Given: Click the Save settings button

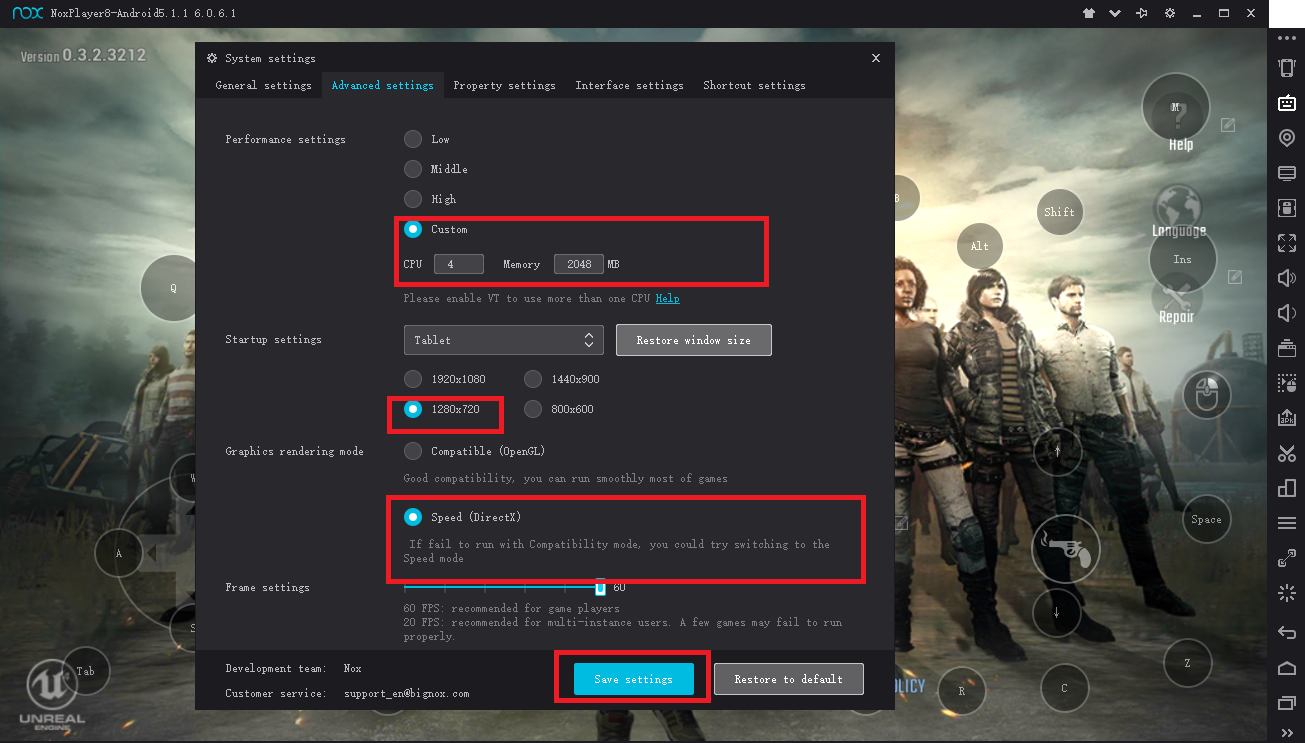Looking at the screenshot, I should point(633,679).
